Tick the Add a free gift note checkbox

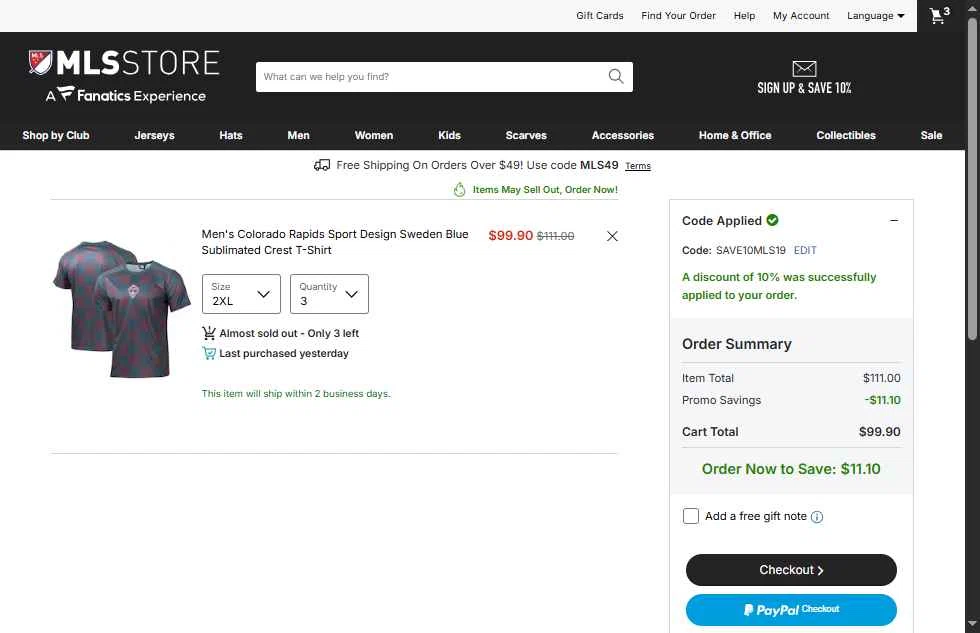click(x=691, y=516)
